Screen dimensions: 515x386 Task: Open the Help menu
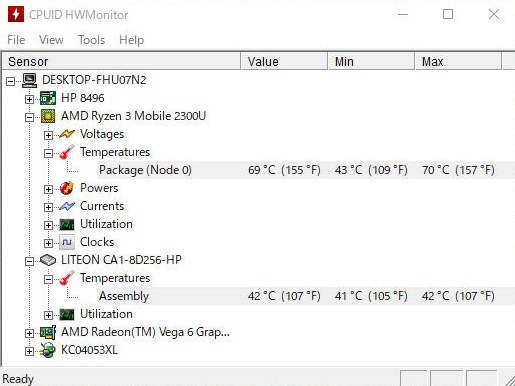point(132,40)
